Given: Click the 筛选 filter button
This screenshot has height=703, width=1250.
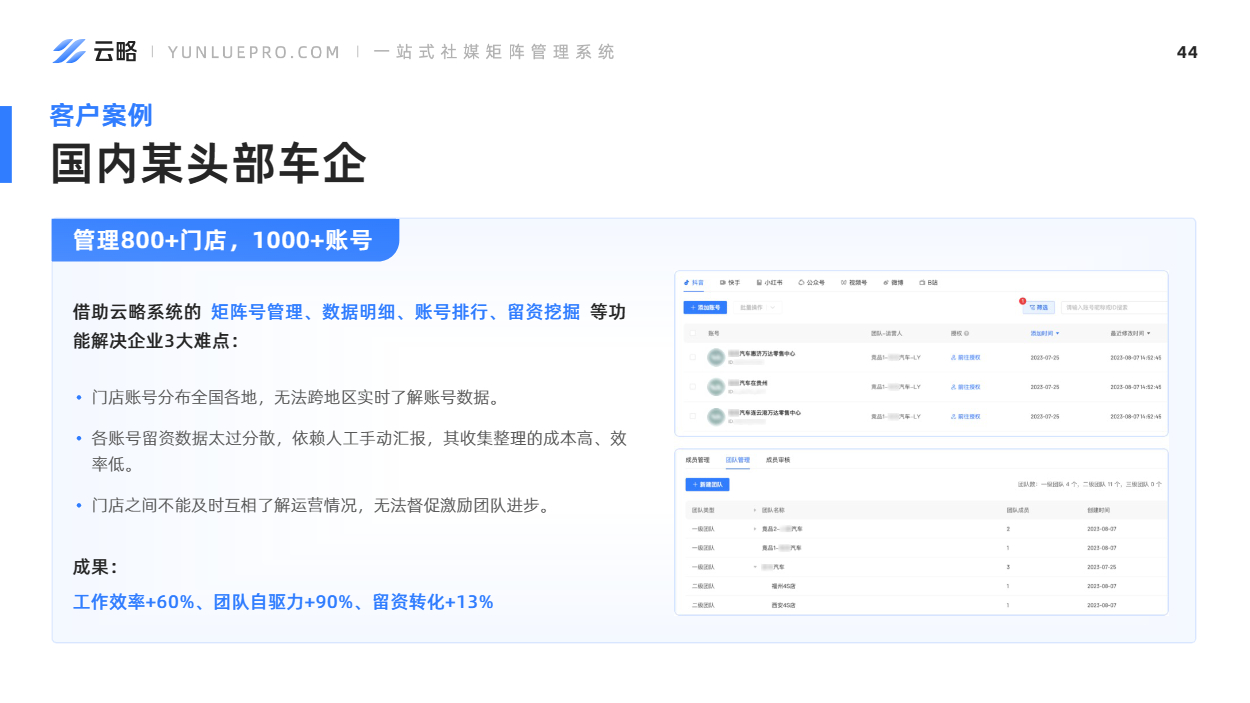Looking at the screenshot, I should point(1039,308).
